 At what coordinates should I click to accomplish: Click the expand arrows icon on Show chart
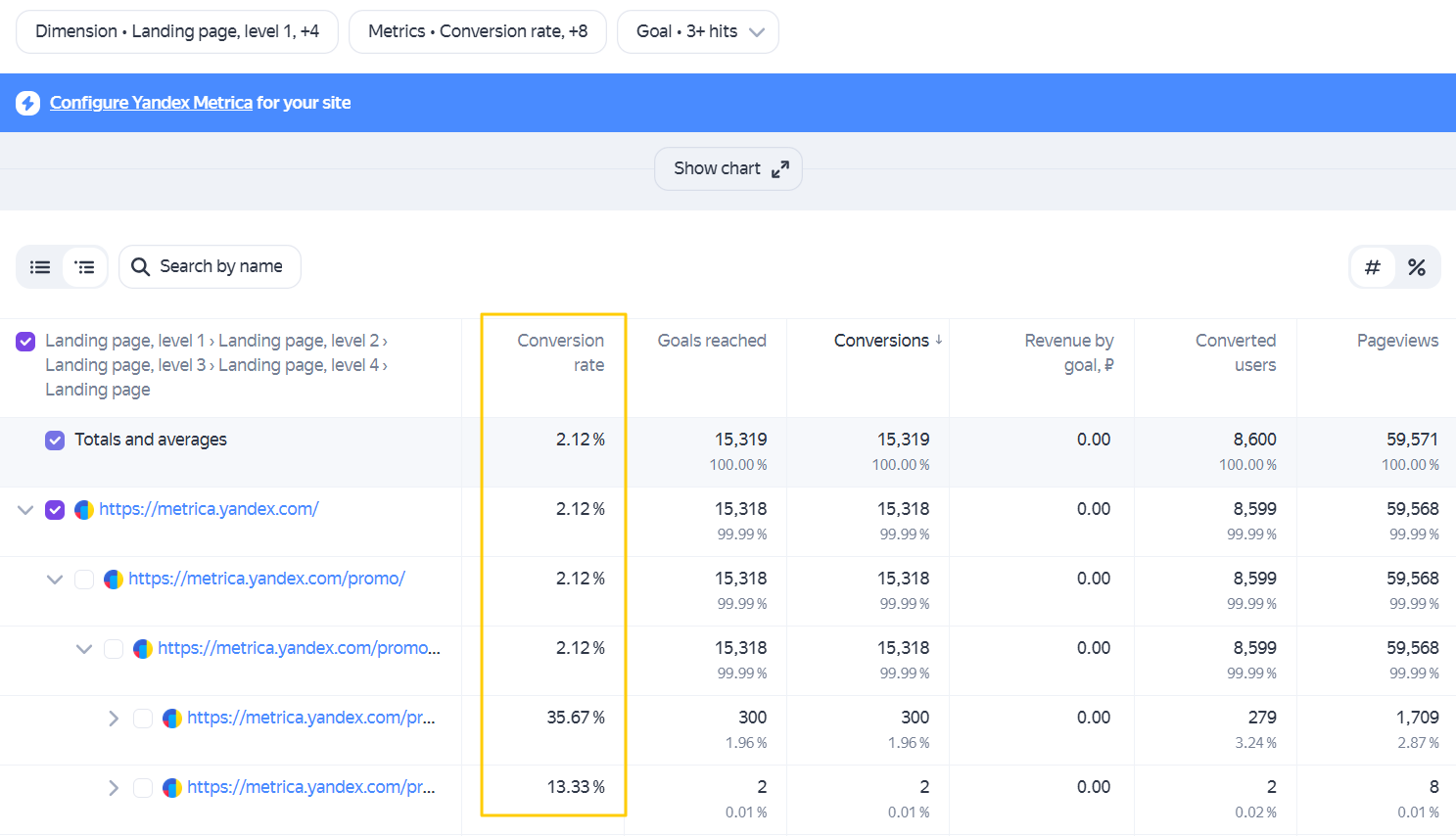coord(780,169)
